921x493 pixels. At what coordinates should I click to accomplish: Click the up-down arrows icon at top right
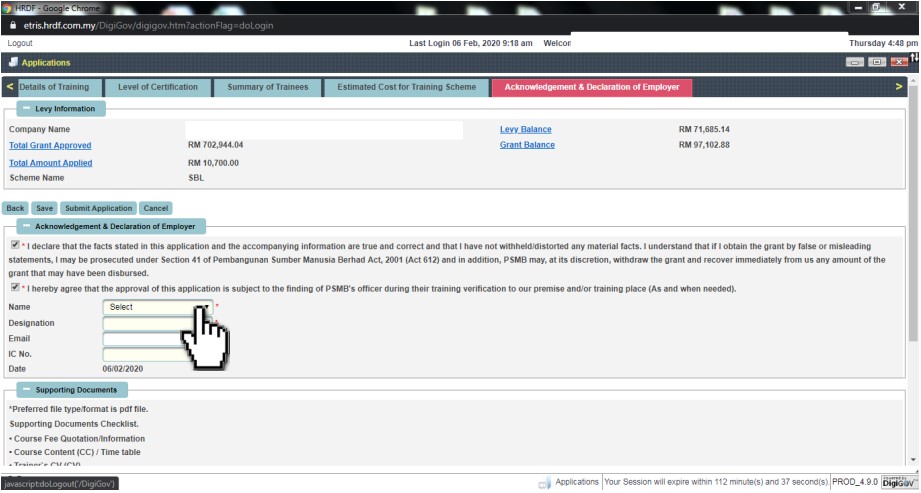pyautogui.click(x=914, y=58)
